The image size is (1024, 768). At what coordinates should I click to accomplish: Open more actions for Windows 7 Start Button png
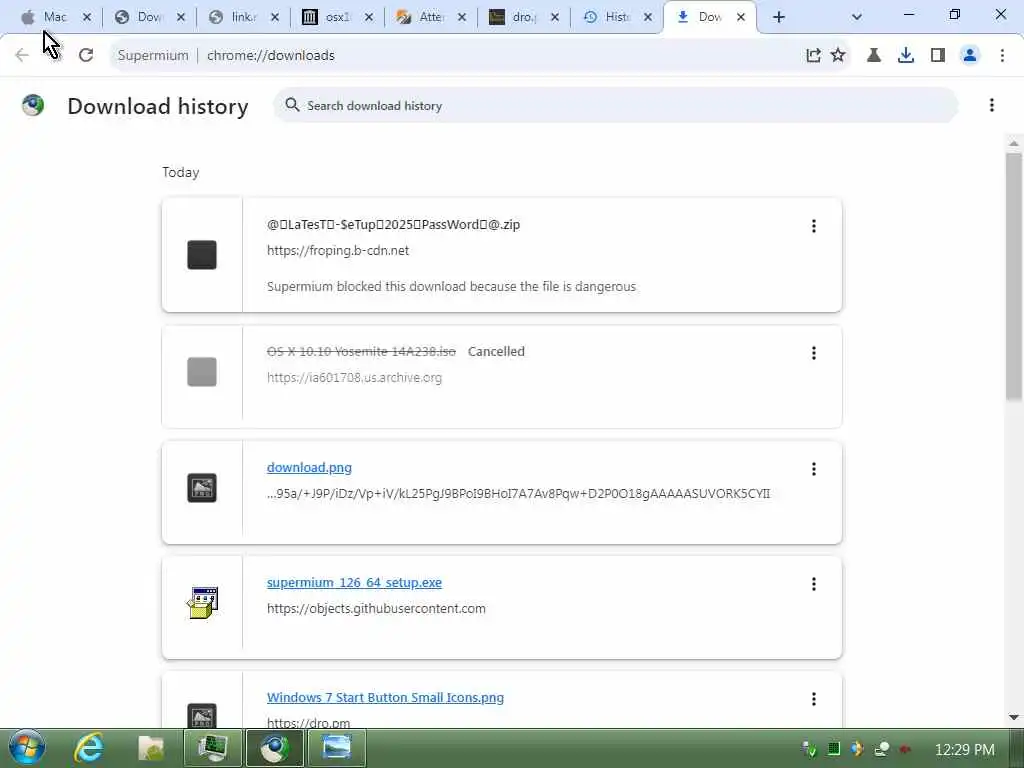pos(814,699)
